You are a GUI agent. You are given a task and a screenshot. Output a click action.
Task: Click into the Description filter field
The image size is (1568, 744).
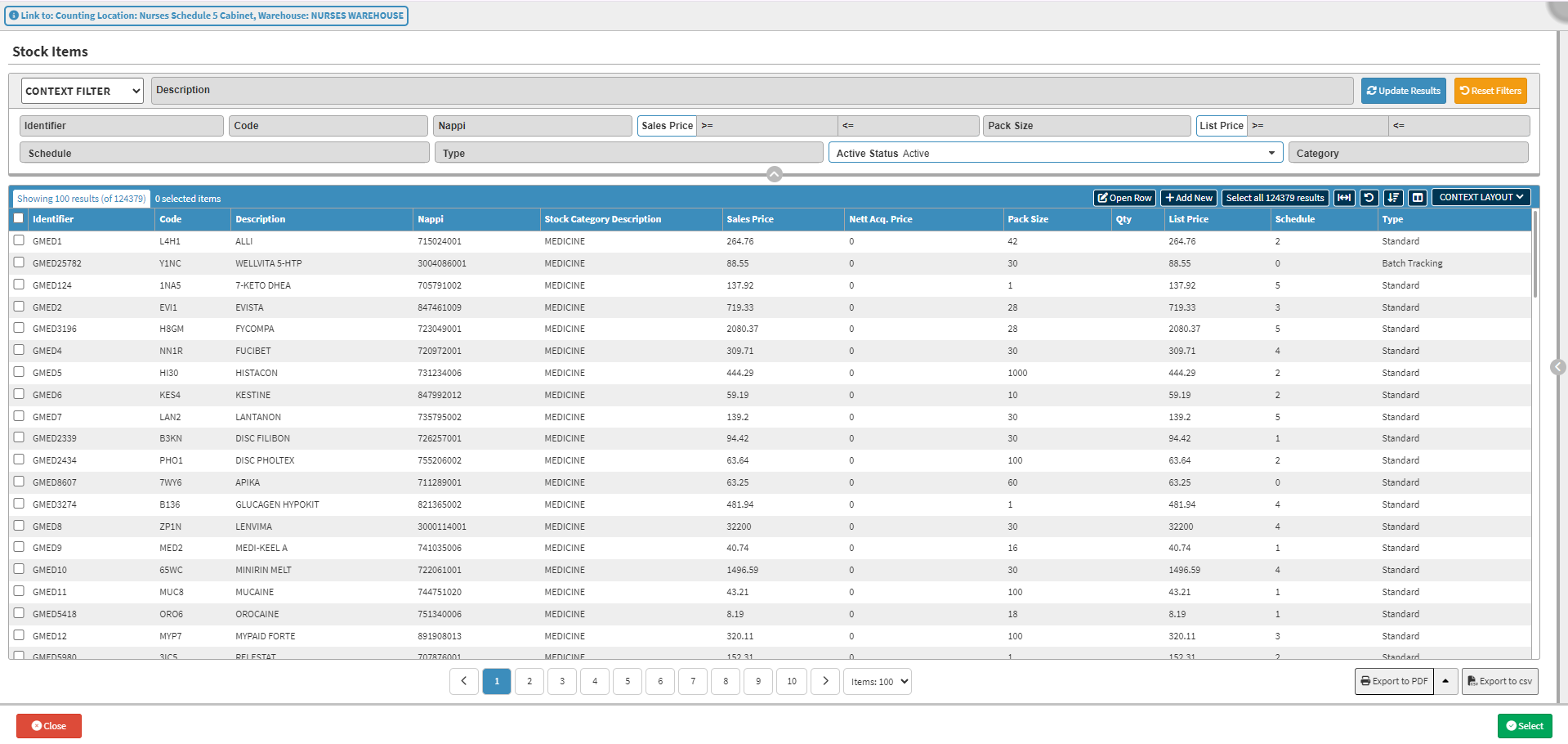tap(752, 91)
